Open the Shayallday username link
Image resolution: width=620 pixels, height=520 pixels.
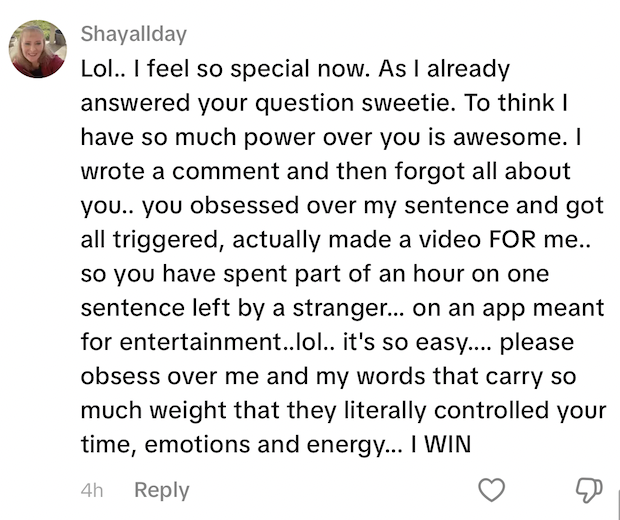click(134, 34)
